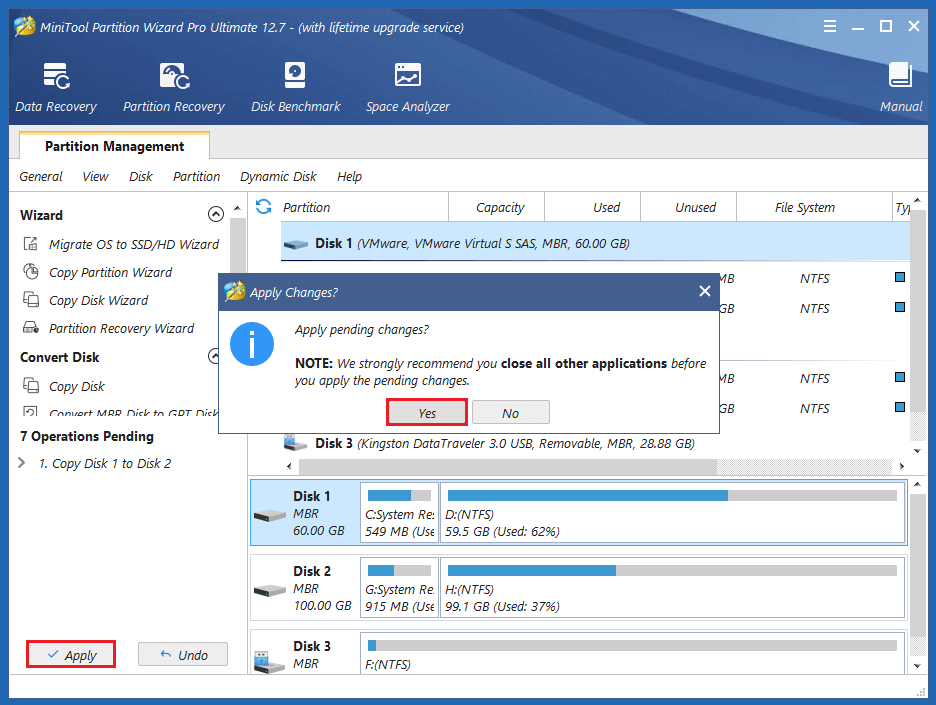This screenshot has width=936, height=705.
Task: Click the wizard panel scrollbar up arrow
Action: (238, 208)
